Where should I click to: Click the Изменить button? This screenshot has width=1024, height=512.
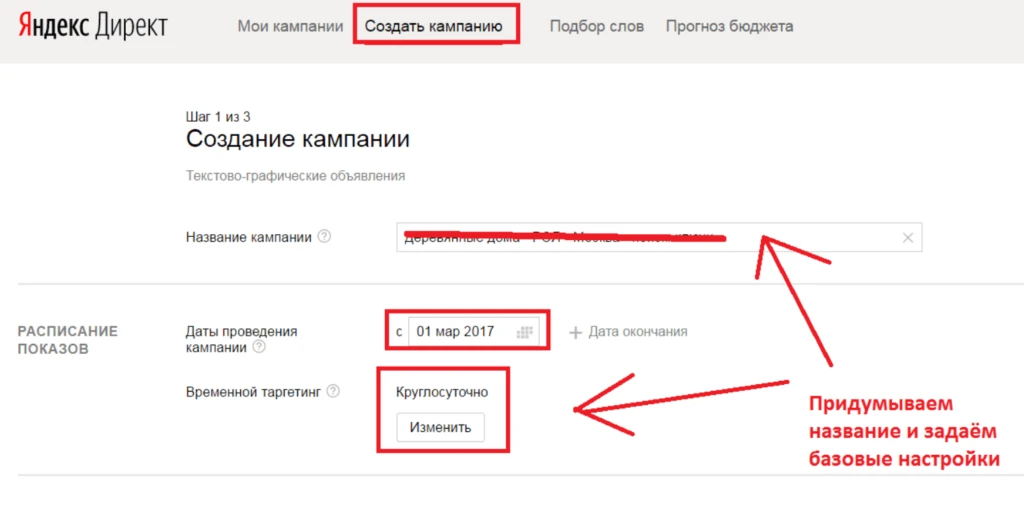click(441, 428)
